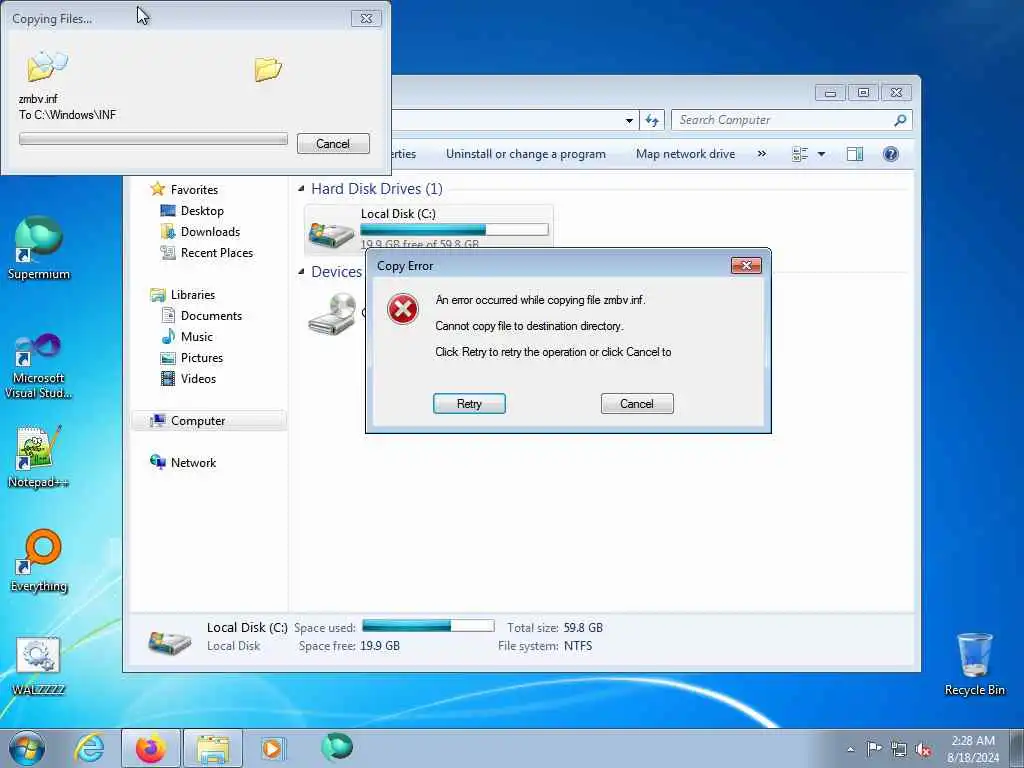Click Map network drive
This screenshot has height=768, width=1024.
[x=685, y=154]
